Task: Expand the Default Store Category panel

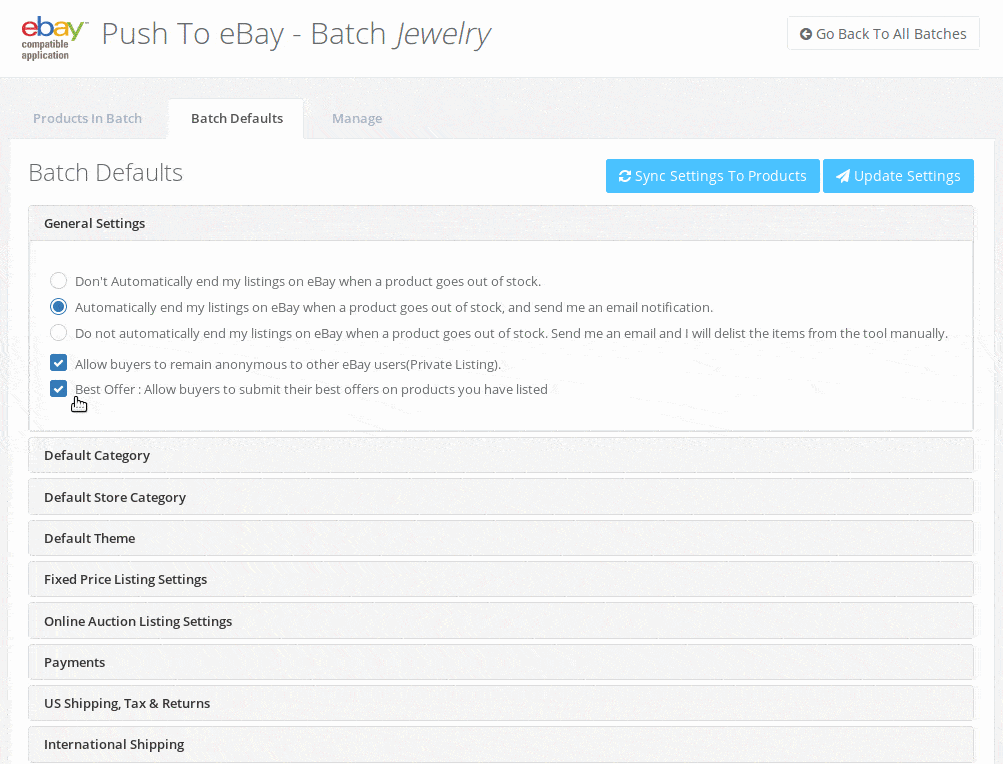Action: point(115,497)
